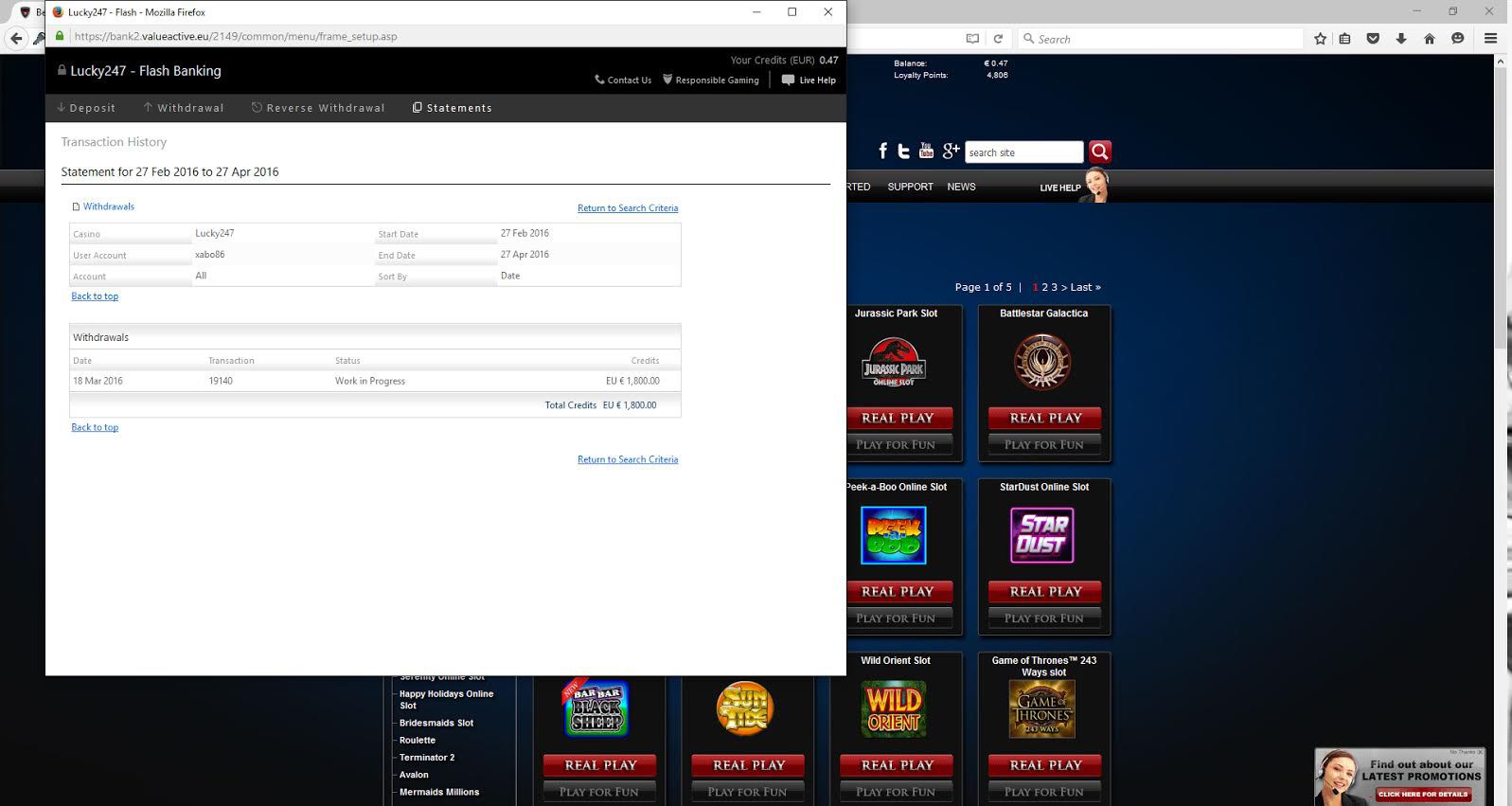Open Avalon in the sidebar list
This screenshot has width=1512, height=806.
[414, 775]
